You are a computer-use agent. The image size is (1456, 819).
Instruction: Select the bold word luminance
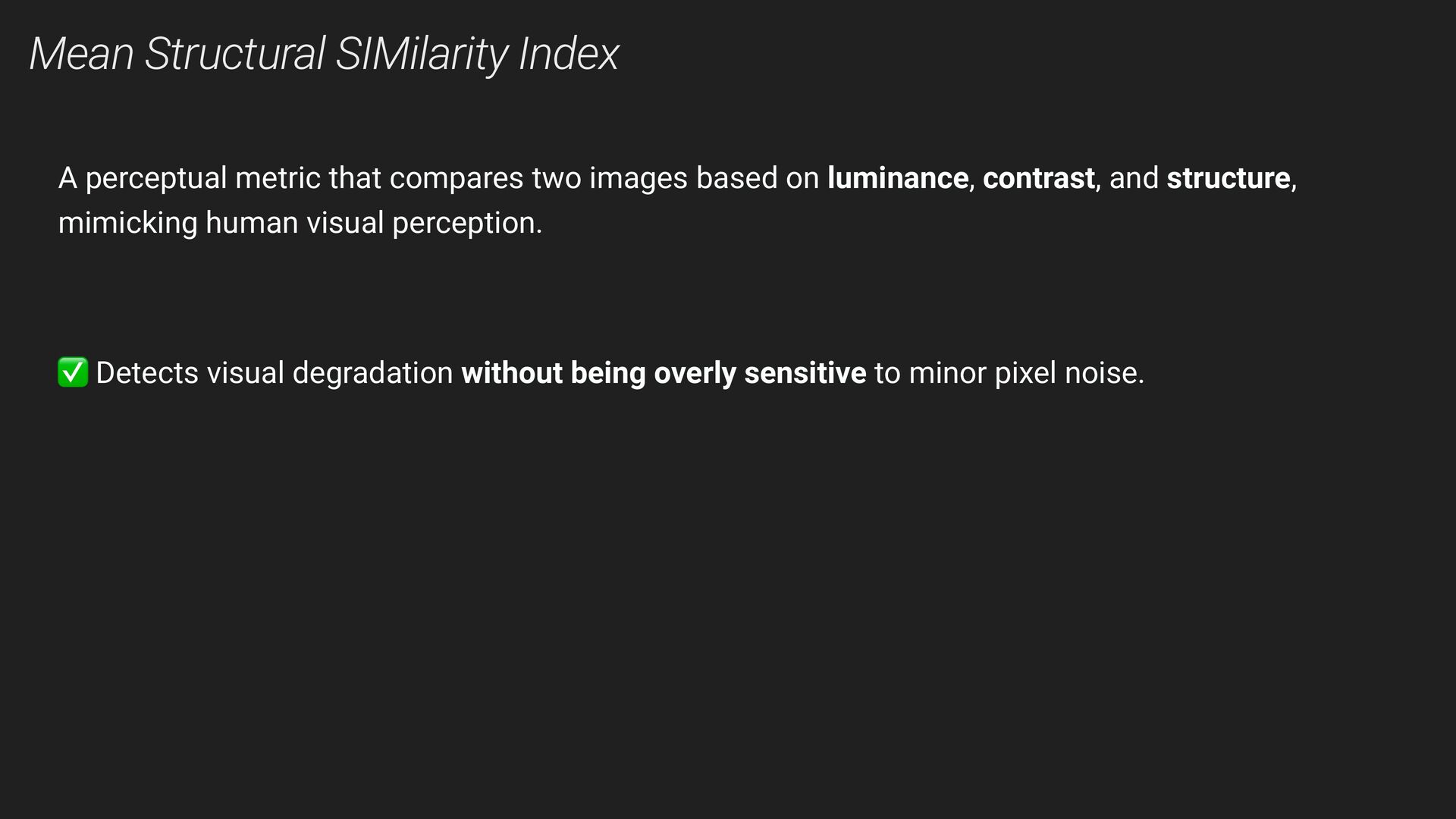click(897, 178)
